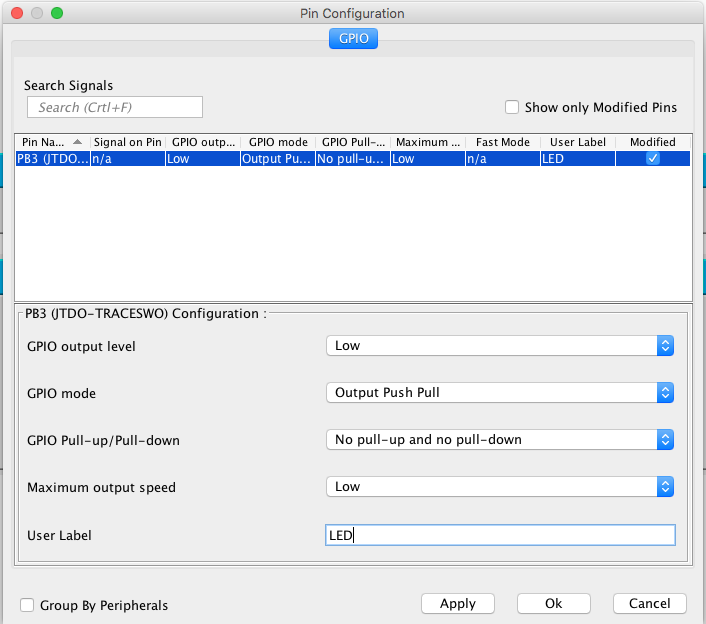Open the GPIO output level dropdown

coord(500,345)
